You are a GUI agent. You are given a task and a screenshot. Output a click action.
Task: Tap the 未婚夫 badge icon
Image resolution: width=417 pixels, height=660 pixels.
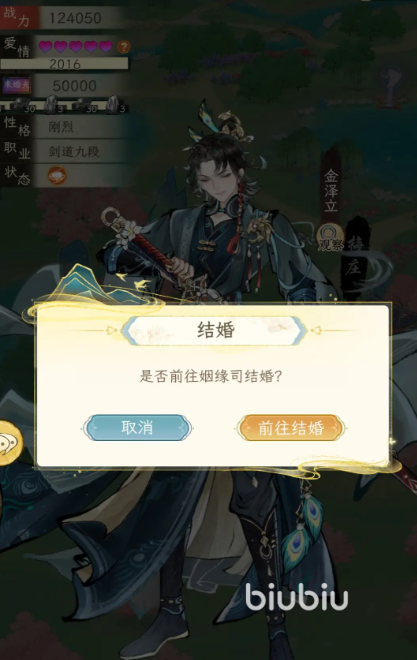17,85
